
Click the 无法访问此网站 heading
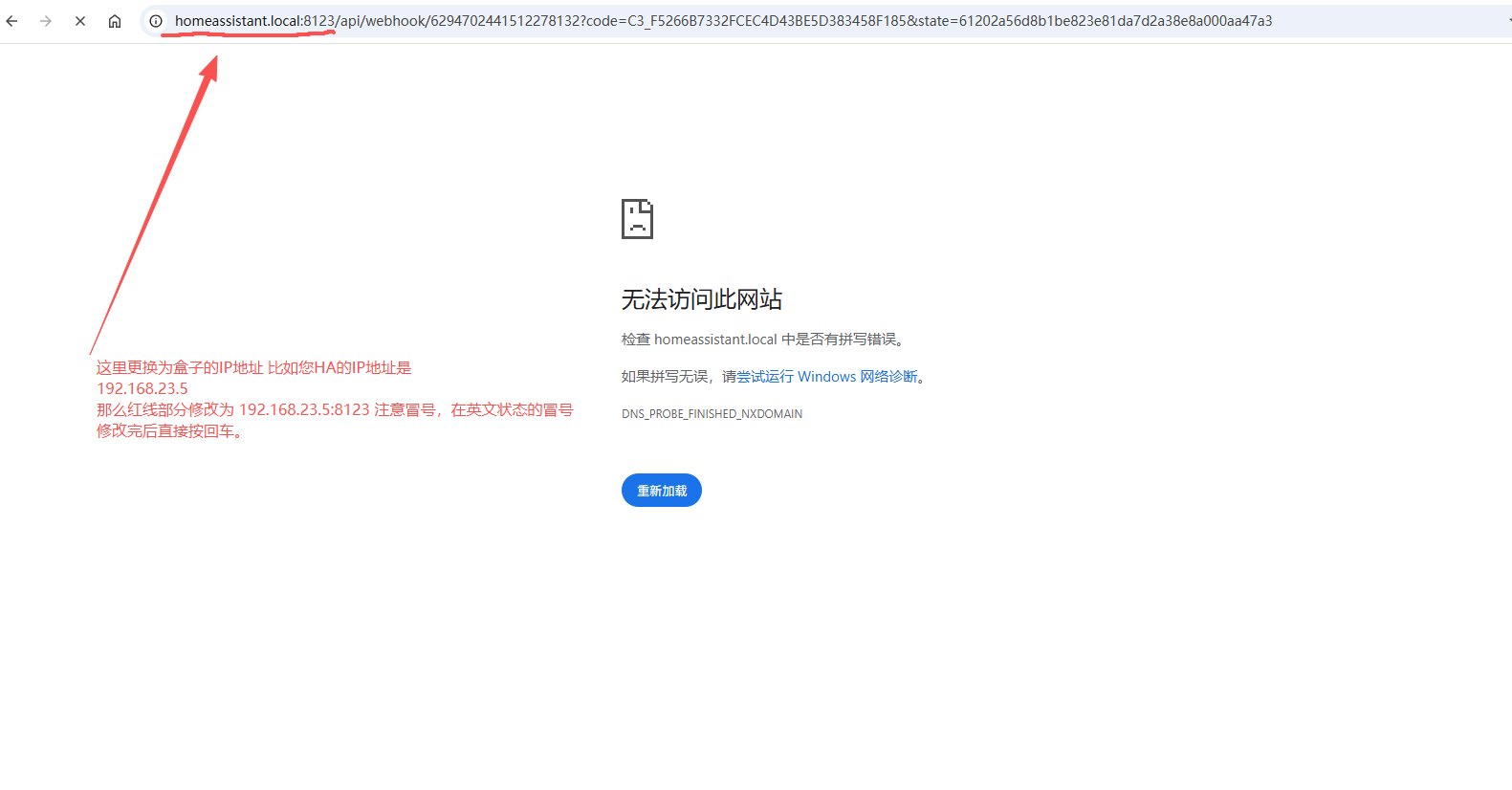[x=702, y=299]
